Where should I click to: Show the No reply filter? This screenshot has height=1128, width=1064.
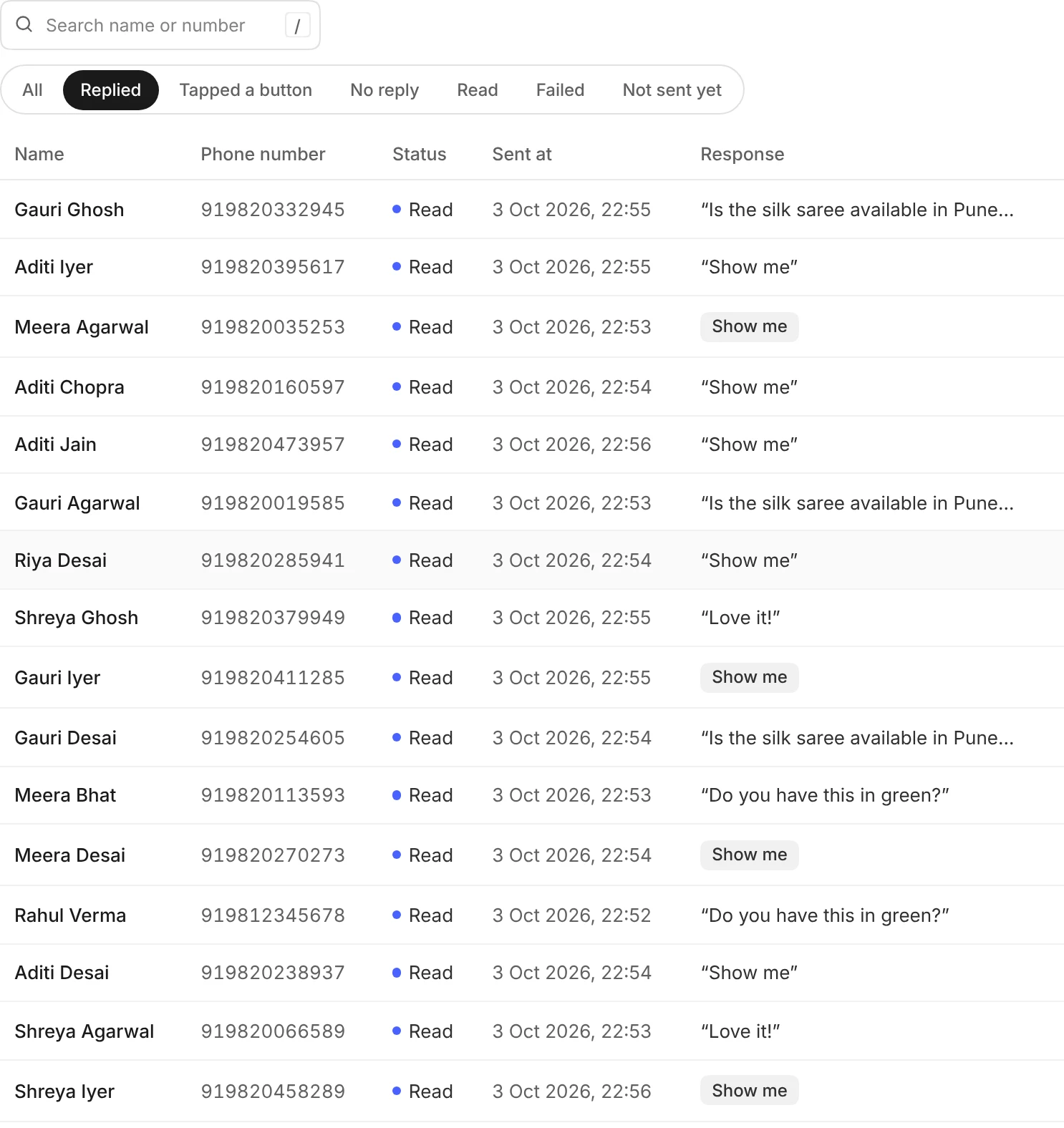[x=385, y=90]
